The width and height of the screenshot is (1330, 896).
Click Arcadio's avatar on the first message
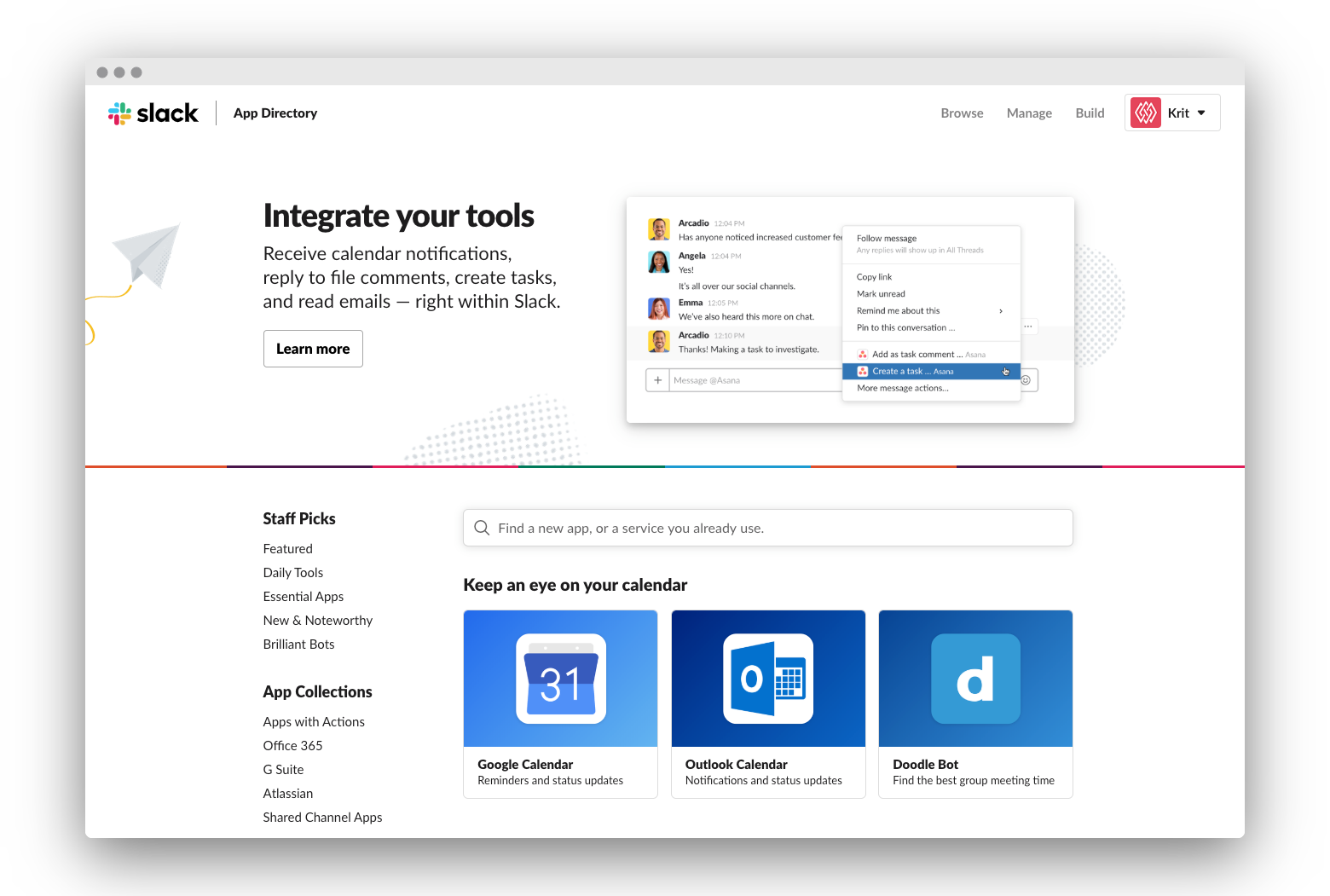[x=659, y=229]
